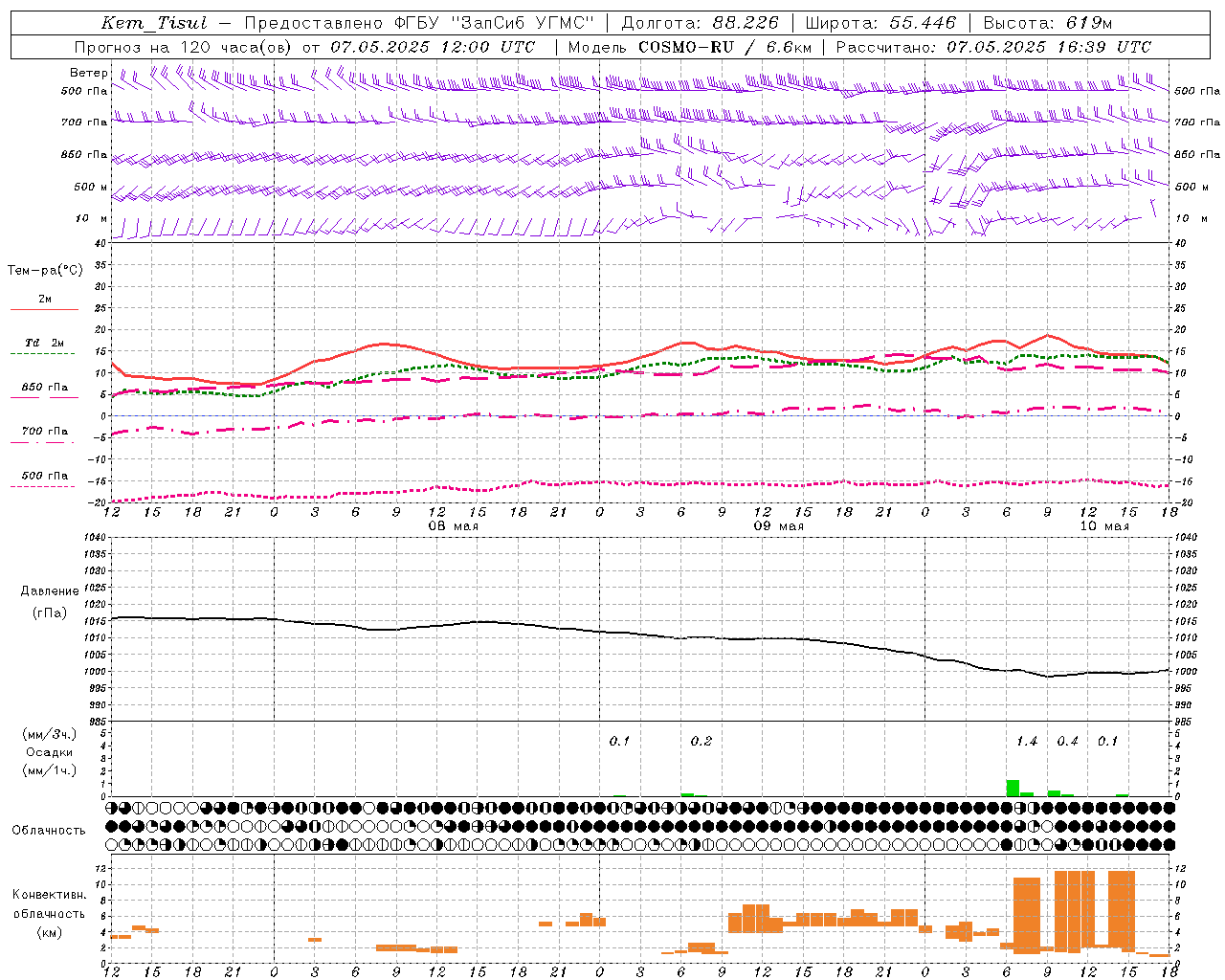Click the '2м' temperature legend entry
Image resolution: width=1225 pixels, height=980 pixels.
[45, 299]
